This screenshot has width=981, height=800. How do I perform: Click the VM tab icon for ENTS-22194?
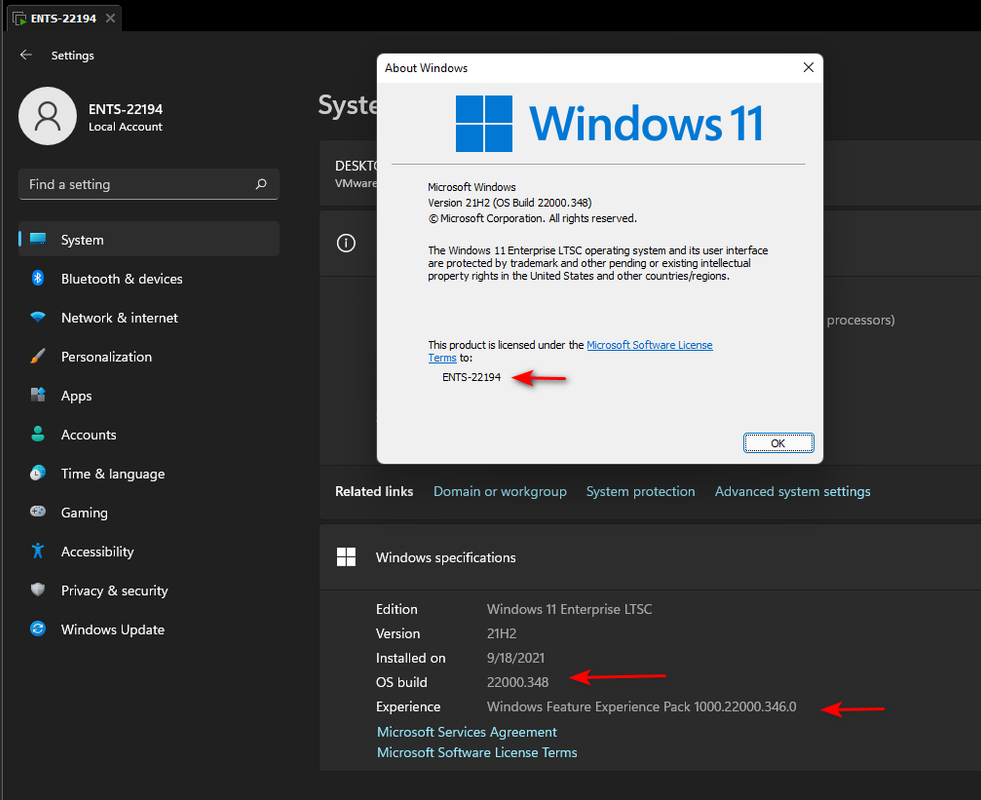click(x=20, y=19)
